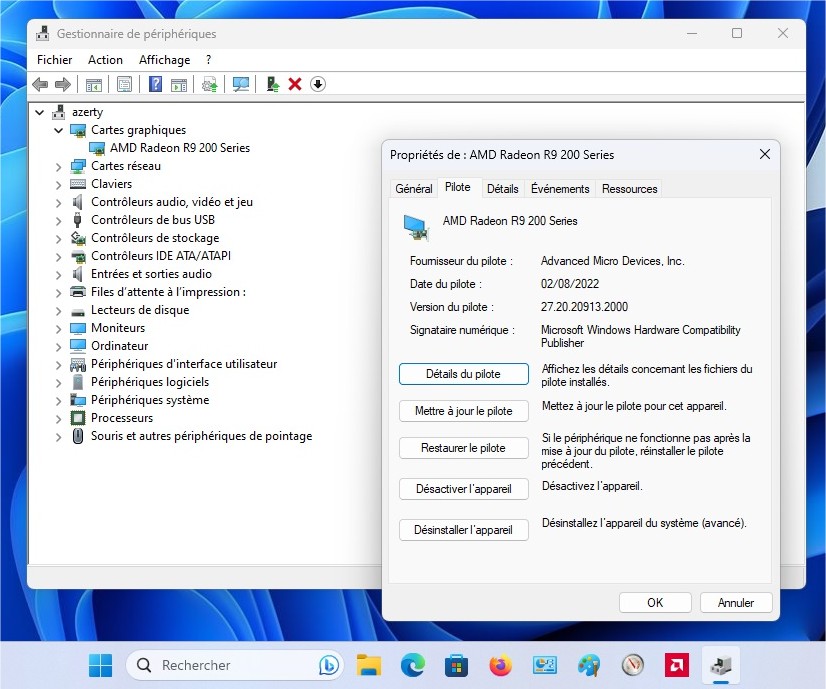Launch Microsoft Edge from the taskbar

tap(413, 665)
